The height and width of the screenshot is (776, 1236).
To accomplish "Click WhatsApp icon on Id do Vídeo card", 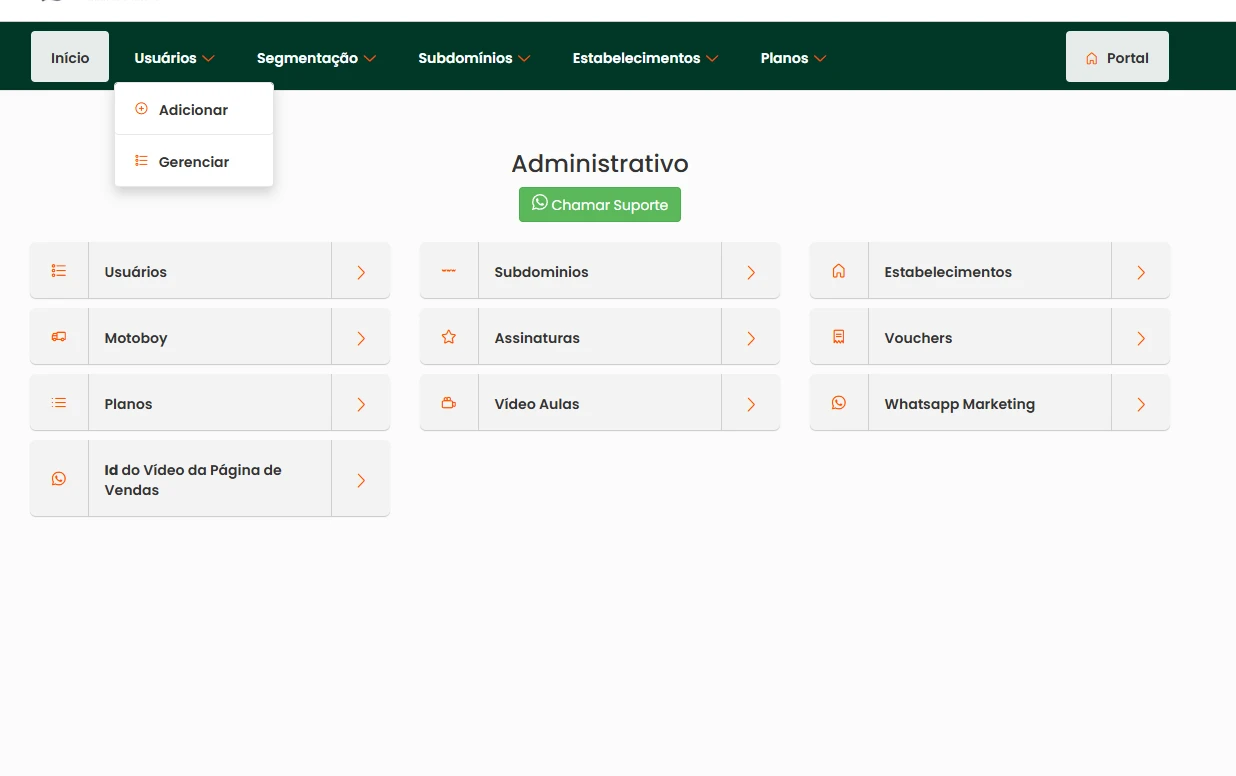I will point(59,479).
